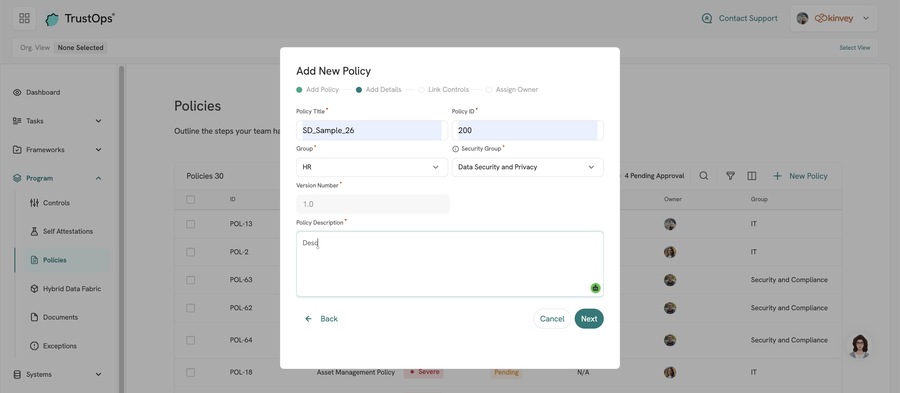The height and width of the screenshot is (393, 900).
Task: Click the owner avatar in the POL-13 row
Action: tap(670, 224)
